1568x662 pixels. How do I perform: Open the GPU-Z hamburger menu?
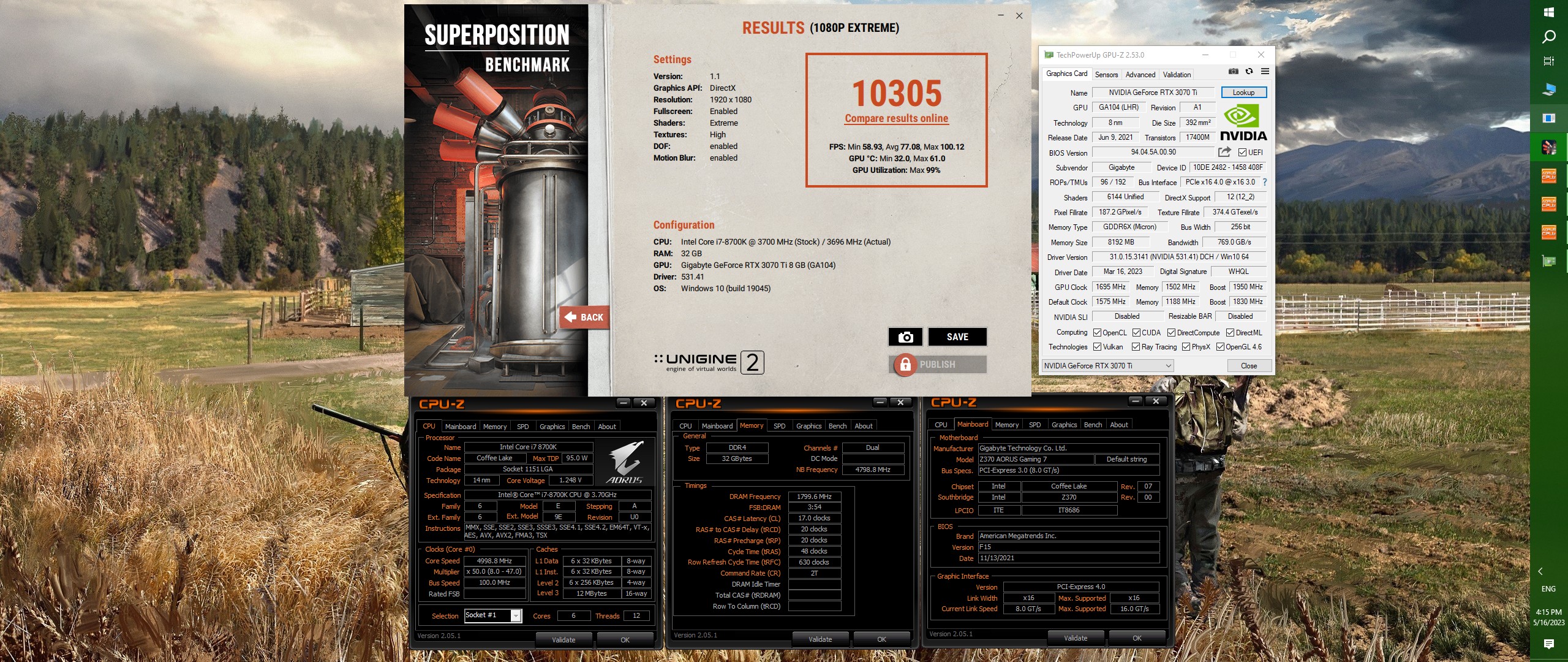tap(1265, 72)
